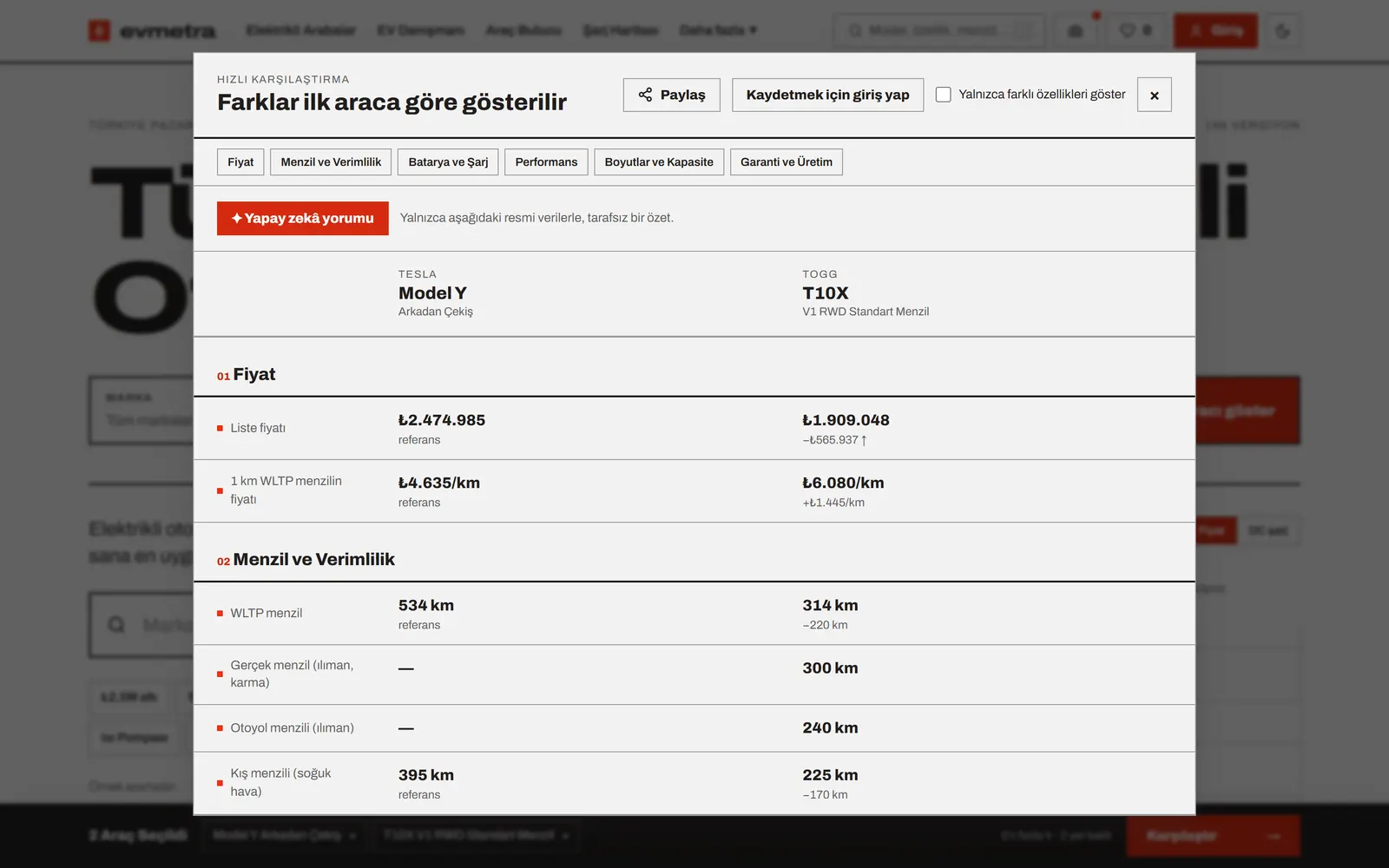Click the ₺6.080/km value

(x=843, y=483)
